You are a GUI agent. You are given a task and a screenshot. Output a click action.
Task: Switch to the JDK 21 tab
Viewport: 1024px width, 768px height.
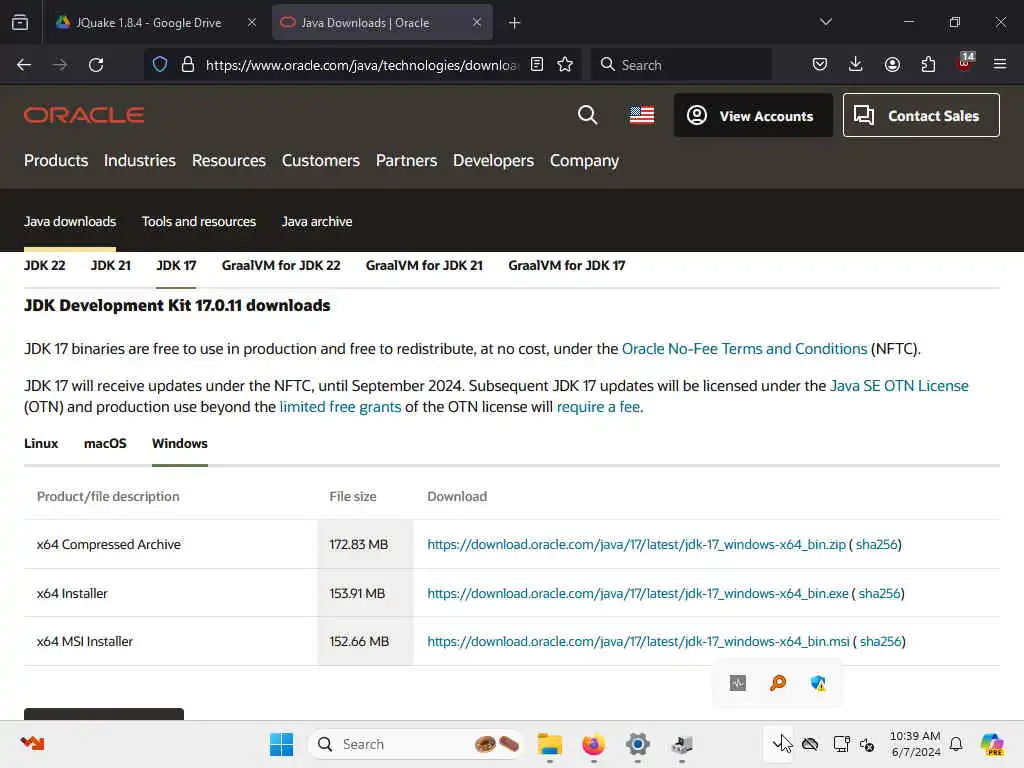pos(110,266)
